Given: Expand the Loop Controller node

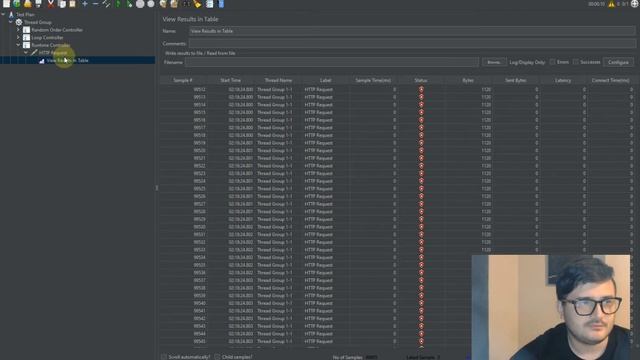Looking at the screenshot, I should click(x=18, y=37).
